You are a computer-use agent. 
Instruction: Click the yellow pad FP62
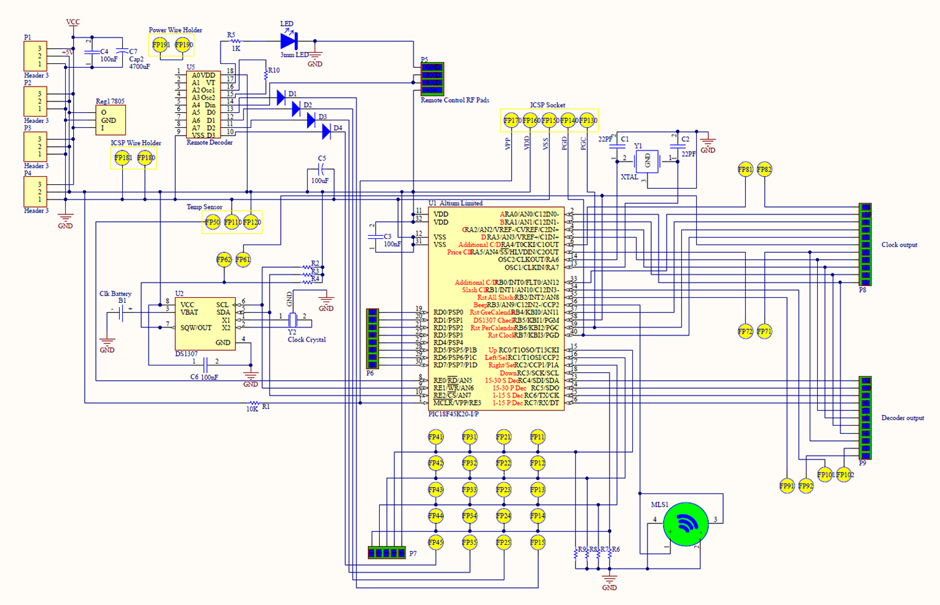[x=224, y=260]
